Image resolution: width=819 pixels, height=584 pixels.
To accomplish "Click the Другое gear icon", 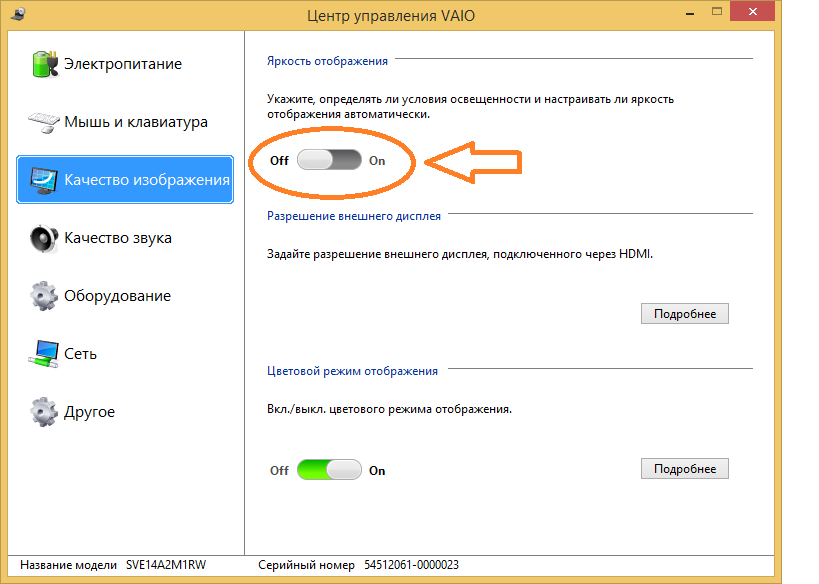I will (44, 412).
